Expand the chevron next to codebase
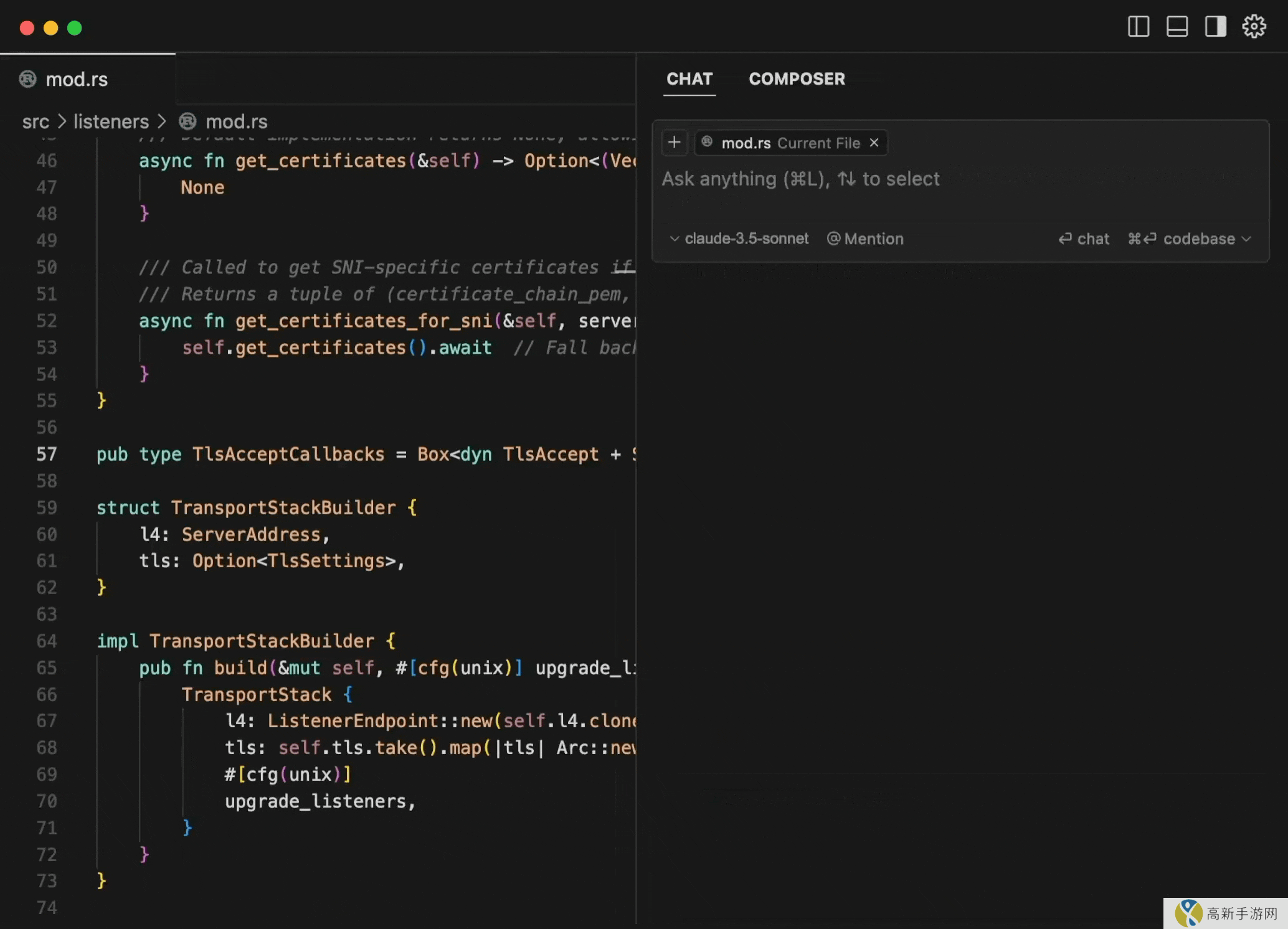This screenshot has height=929, width=1288. 1246,239
